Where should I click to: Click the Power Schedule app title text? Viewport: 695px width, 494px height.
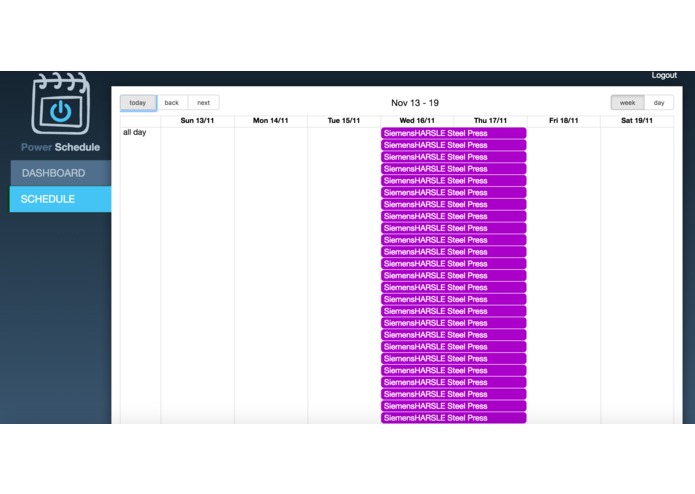pos(61,147)
